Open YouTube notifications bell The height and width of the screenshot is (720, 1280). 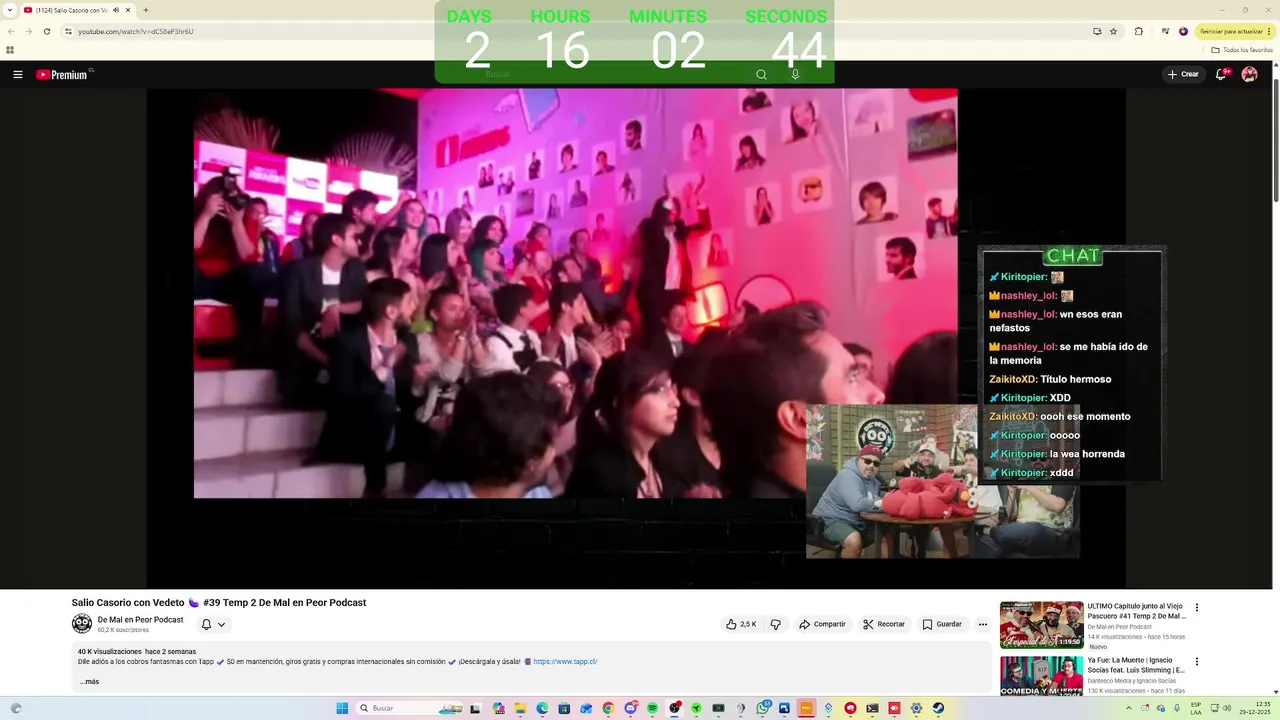pyautogui.click(x=1221, y=74)
